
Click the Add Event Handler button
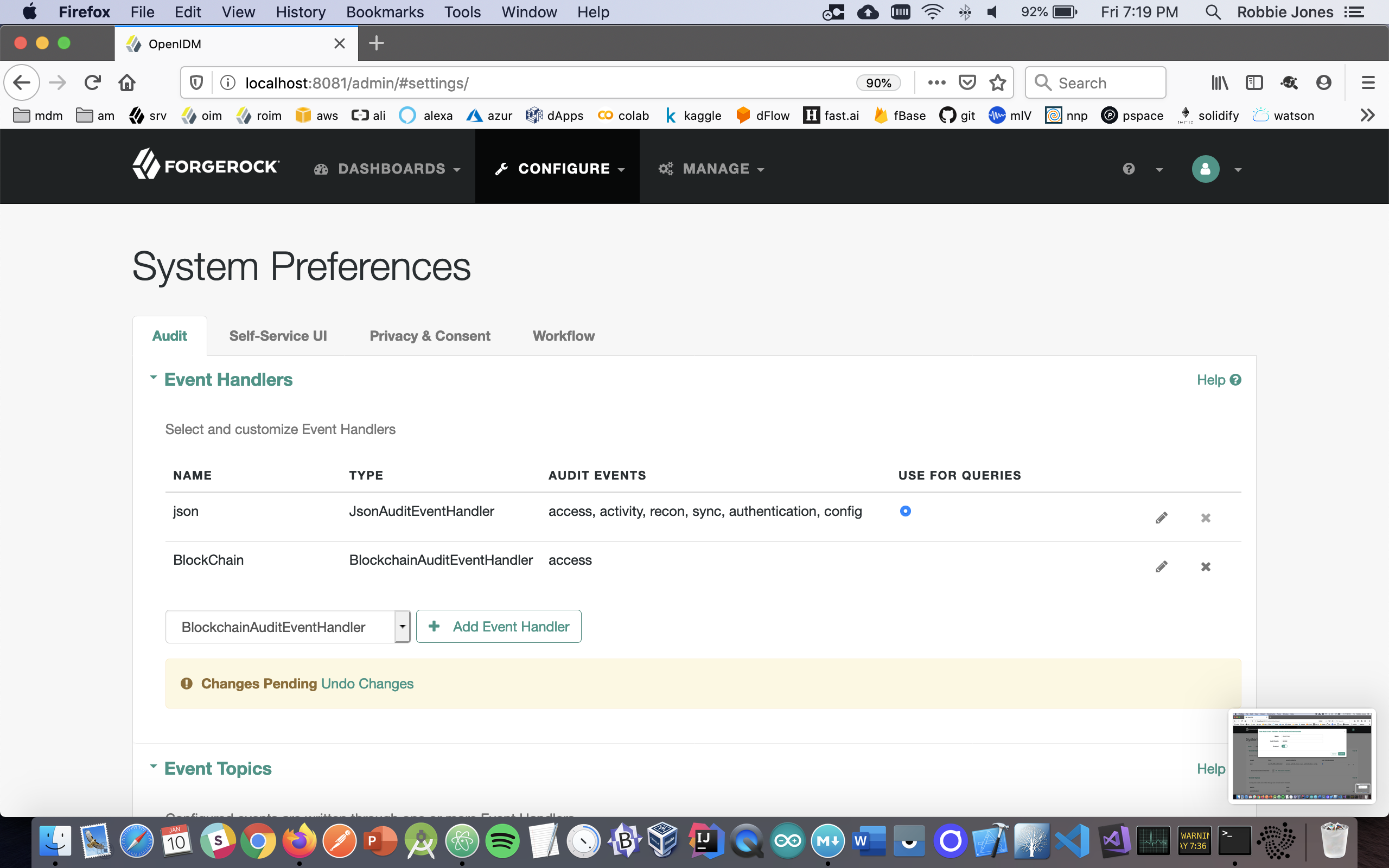[x=498, y=626]
